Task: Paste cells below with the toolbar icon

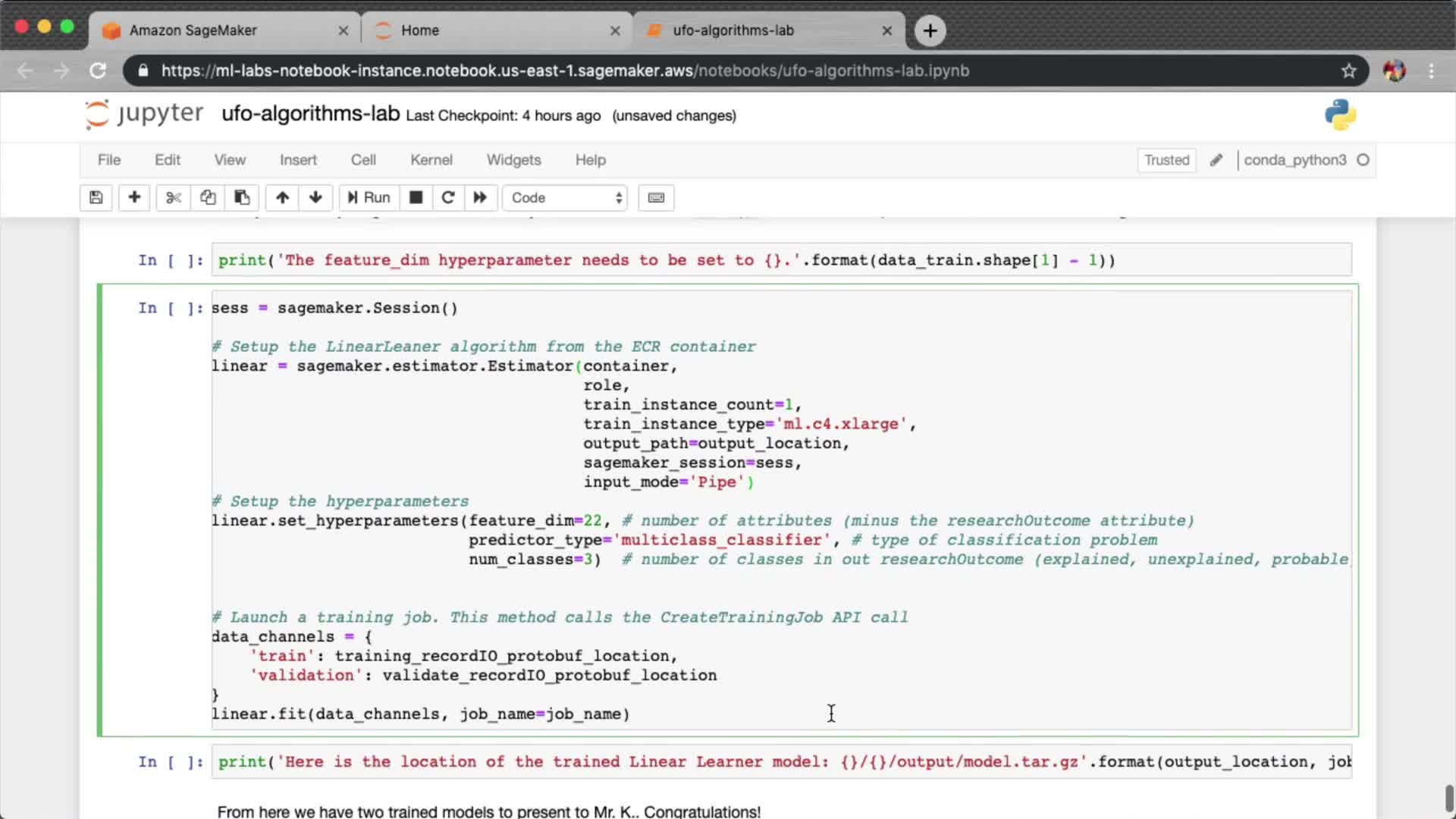Action: point(242,198)
